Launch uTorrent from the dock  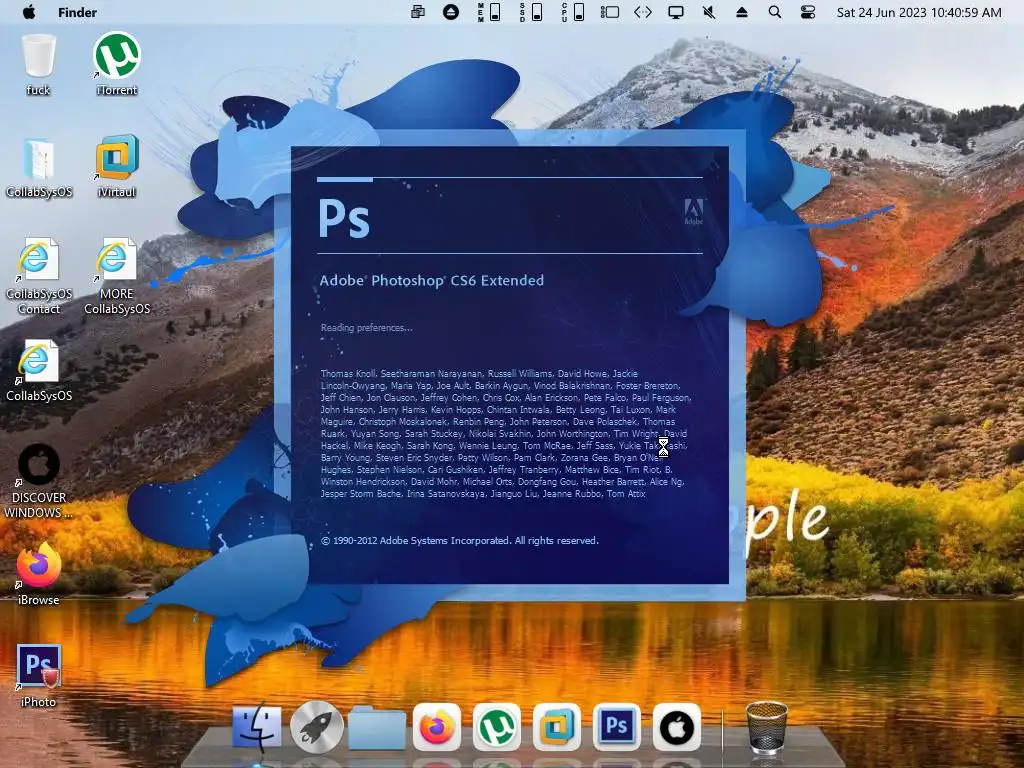coord(497,726)
